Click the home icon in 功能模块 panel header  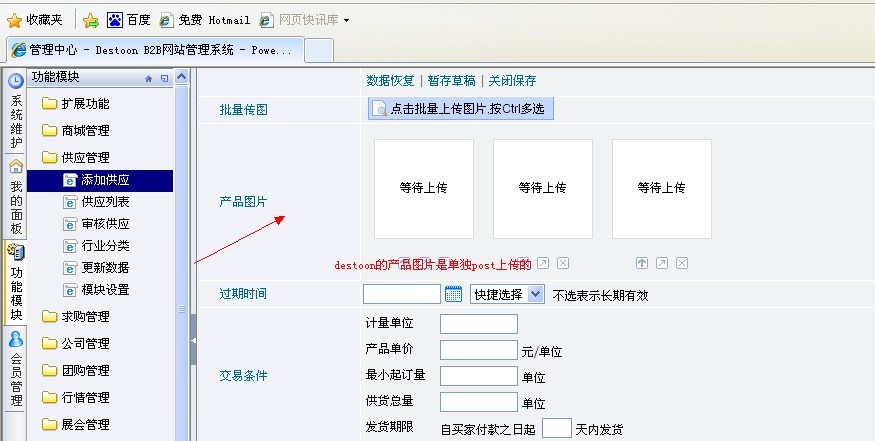click(149, 77)
